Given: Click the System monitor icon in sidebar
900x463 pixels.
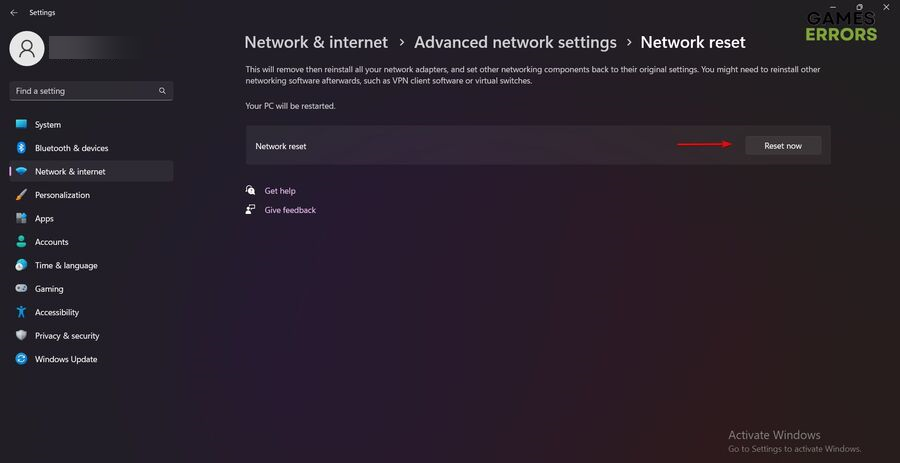Looking at the screenshot, I should click(x=21, y=125).
